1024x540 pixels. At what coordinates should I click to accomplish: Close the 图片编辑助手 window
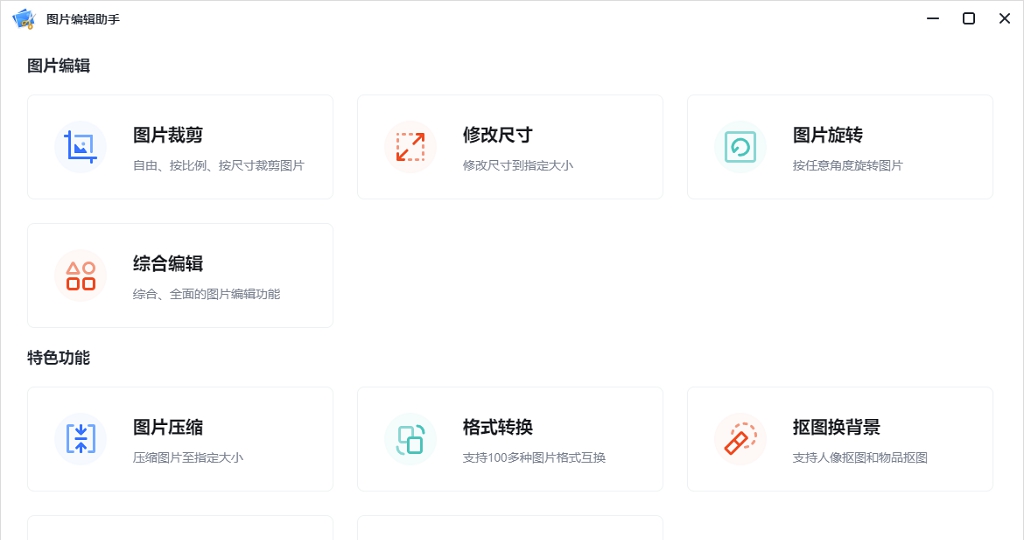pyautogui.click(x=1004, y=18)
